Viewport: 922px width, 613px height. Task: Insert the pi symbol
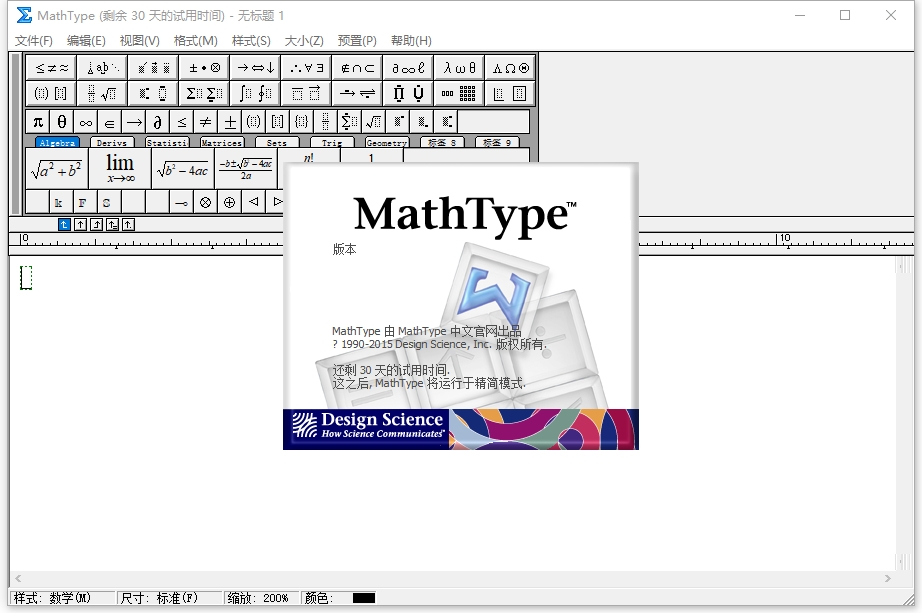(38, 122)
